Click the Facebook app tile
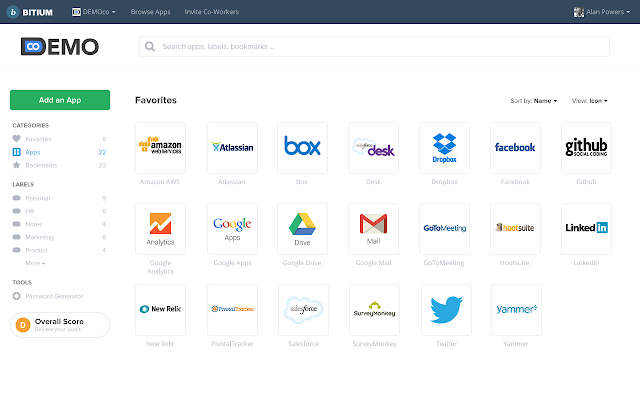The height and width of the screenshot is (400, 640). (515, 148)
